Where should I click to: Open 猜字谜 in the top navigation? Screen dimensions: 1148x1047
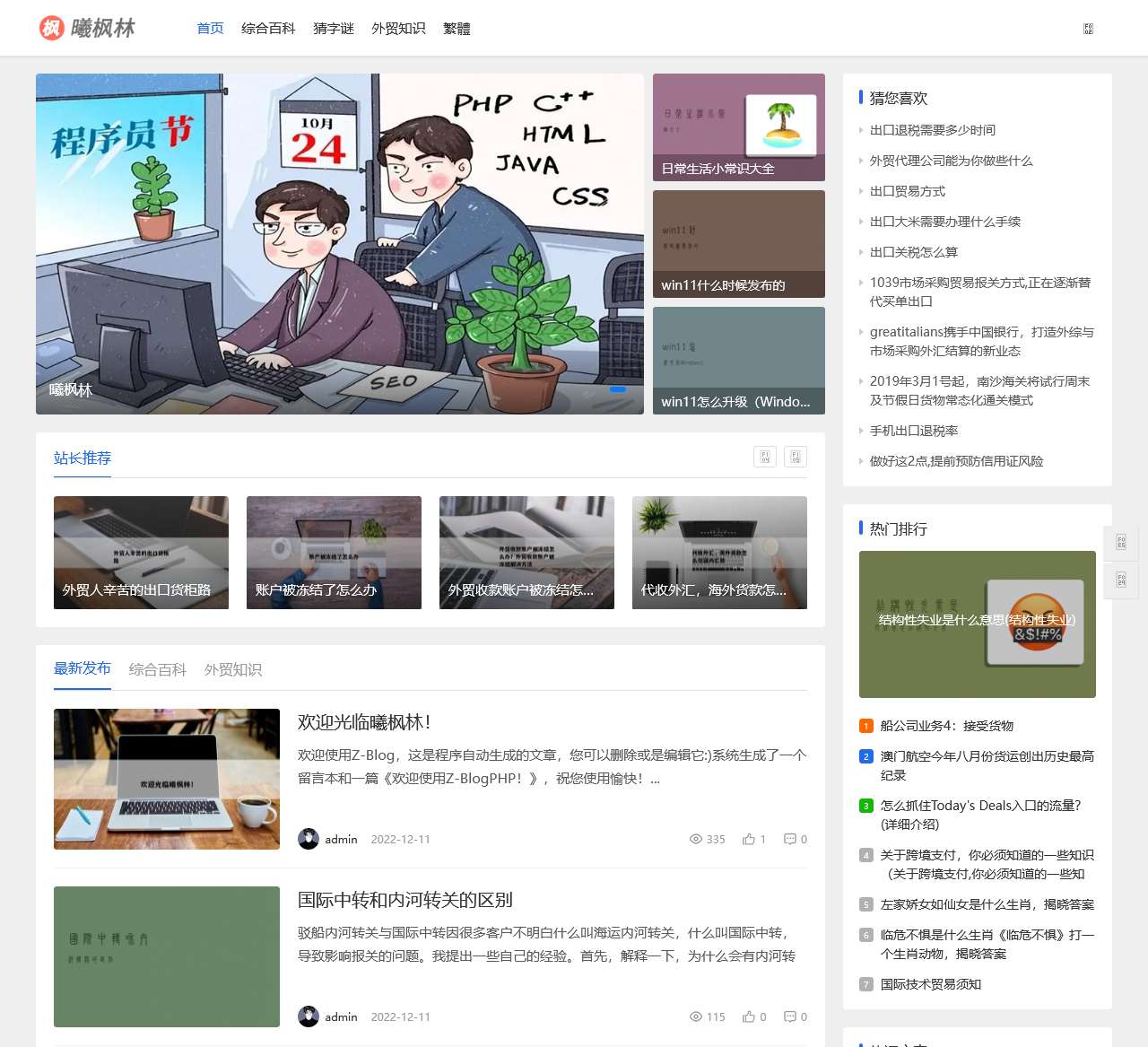[x=334, y=29]
